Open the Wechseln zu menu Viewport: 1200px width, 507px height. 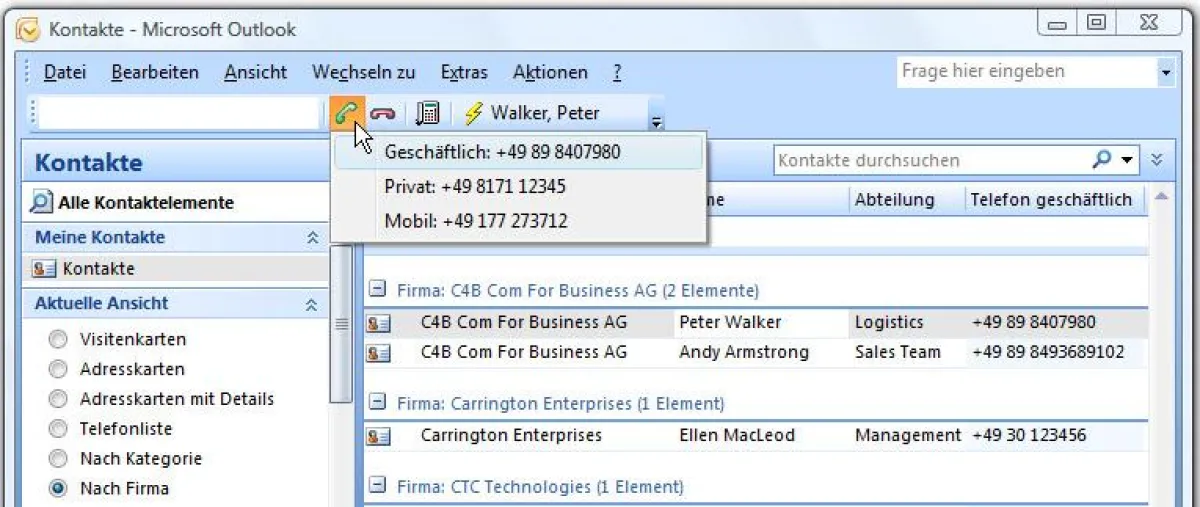click(363, 72)
